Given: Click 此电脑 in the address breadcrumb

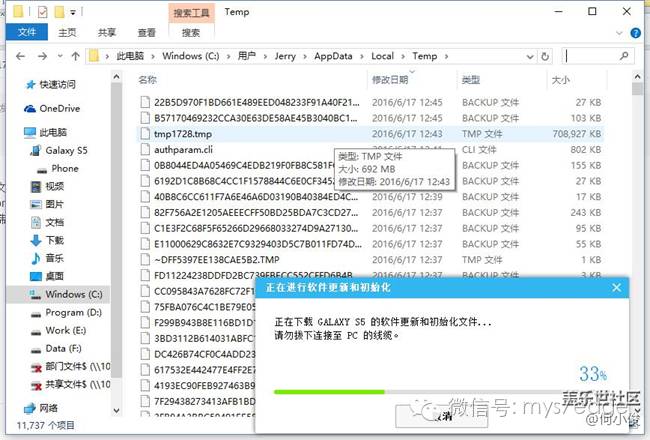Looking at the screenshot, I should [x=130, y=56].
